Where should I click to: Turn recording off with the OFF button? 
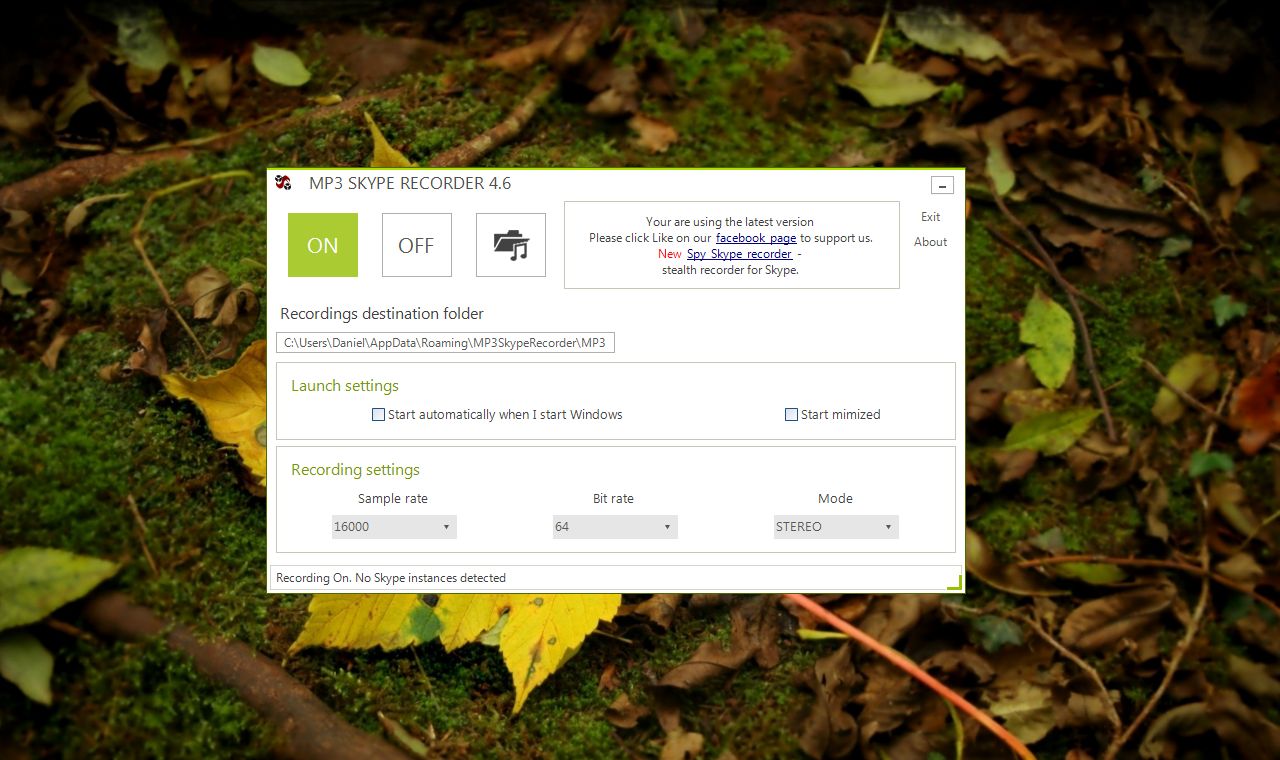pyautogui.click(x=417, y=245)
